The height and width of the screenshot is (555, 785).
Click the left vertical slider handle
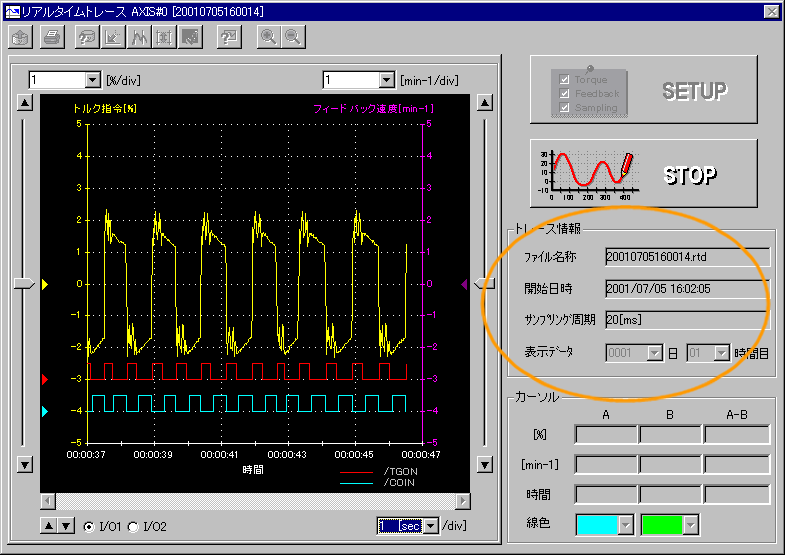coord(23,285)
